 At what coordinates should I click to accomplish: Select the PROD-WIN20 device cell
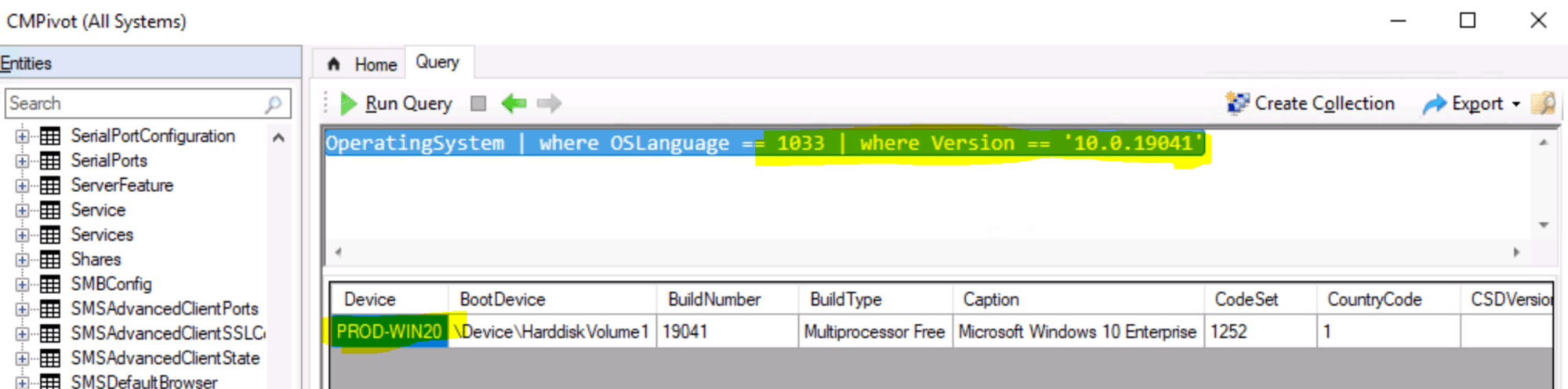389,332
